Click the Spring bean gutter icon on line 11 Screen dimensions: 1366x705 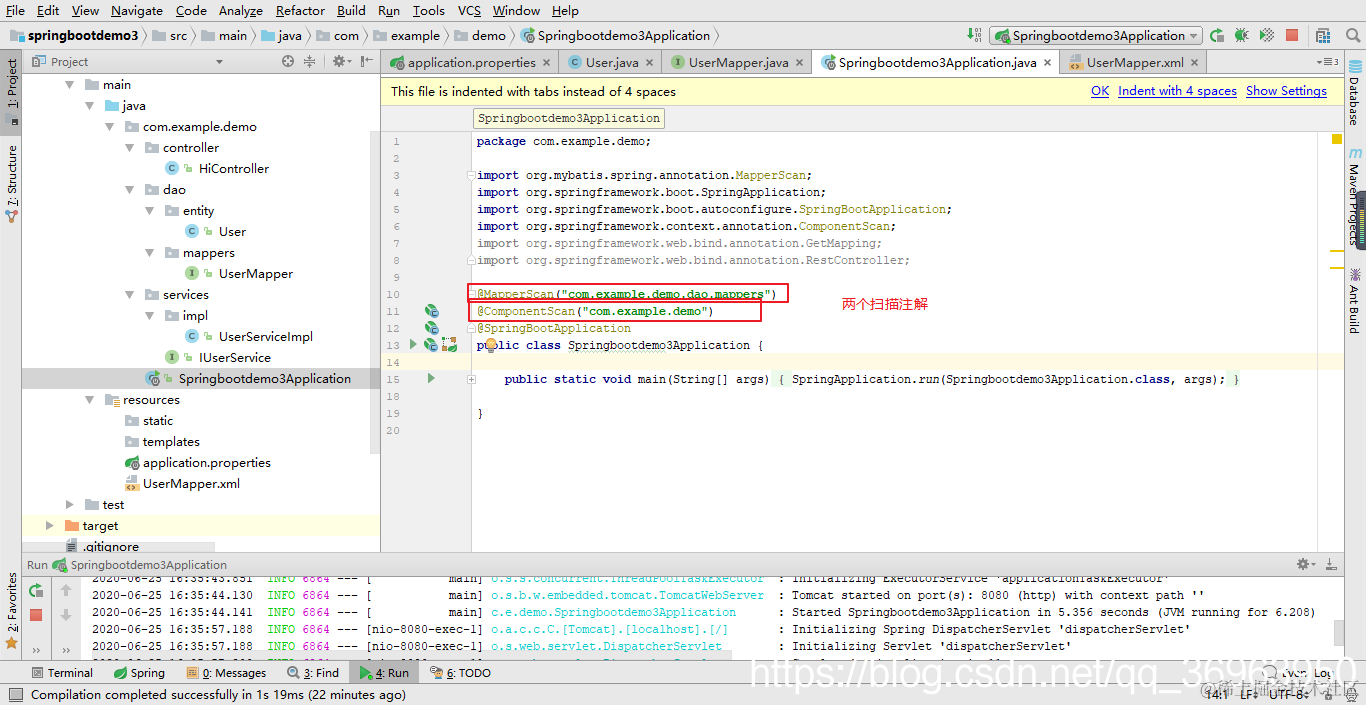coord(431,311)
